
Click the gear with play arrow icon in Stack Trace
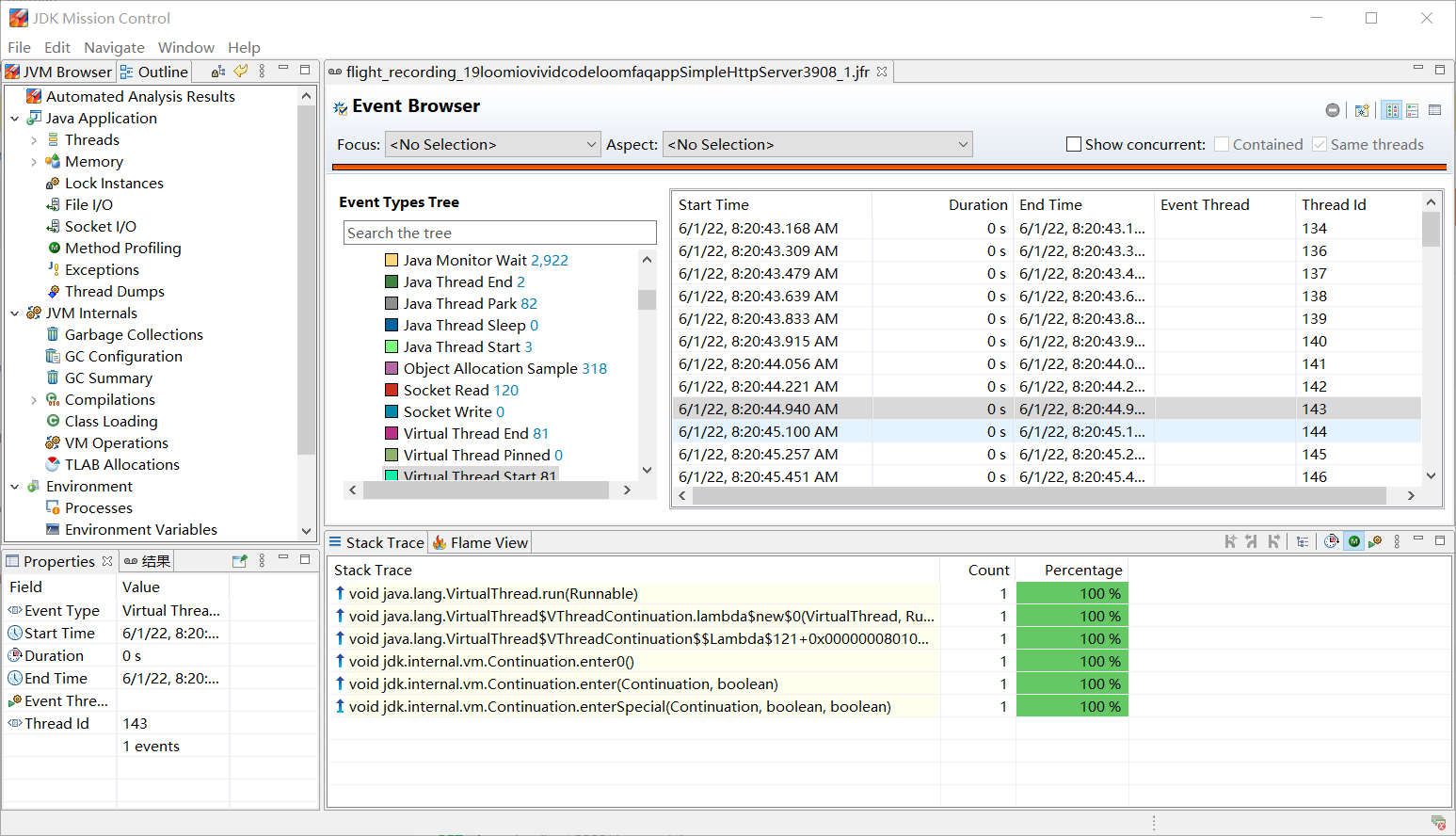(x=1375, y=541)
